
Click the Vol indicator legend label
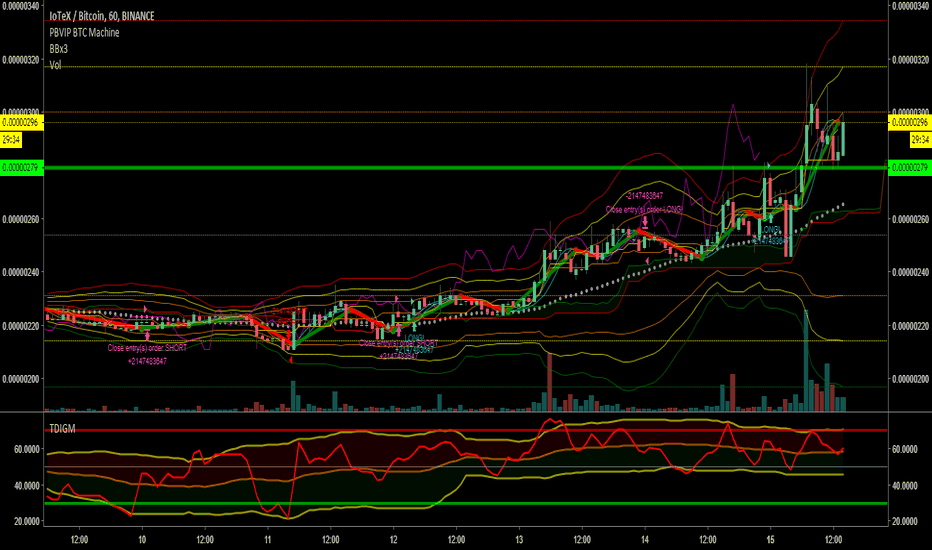pyautogui.click(x=55, y=65)
